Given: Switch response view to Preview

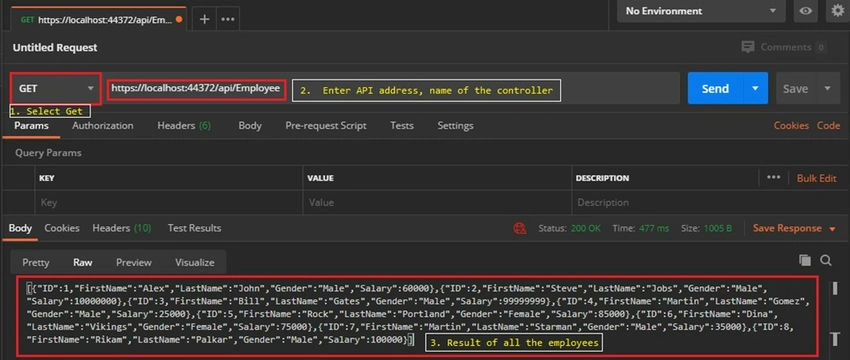Looking at the screenshot, I should pyautogui.click(x=134, y=262).
